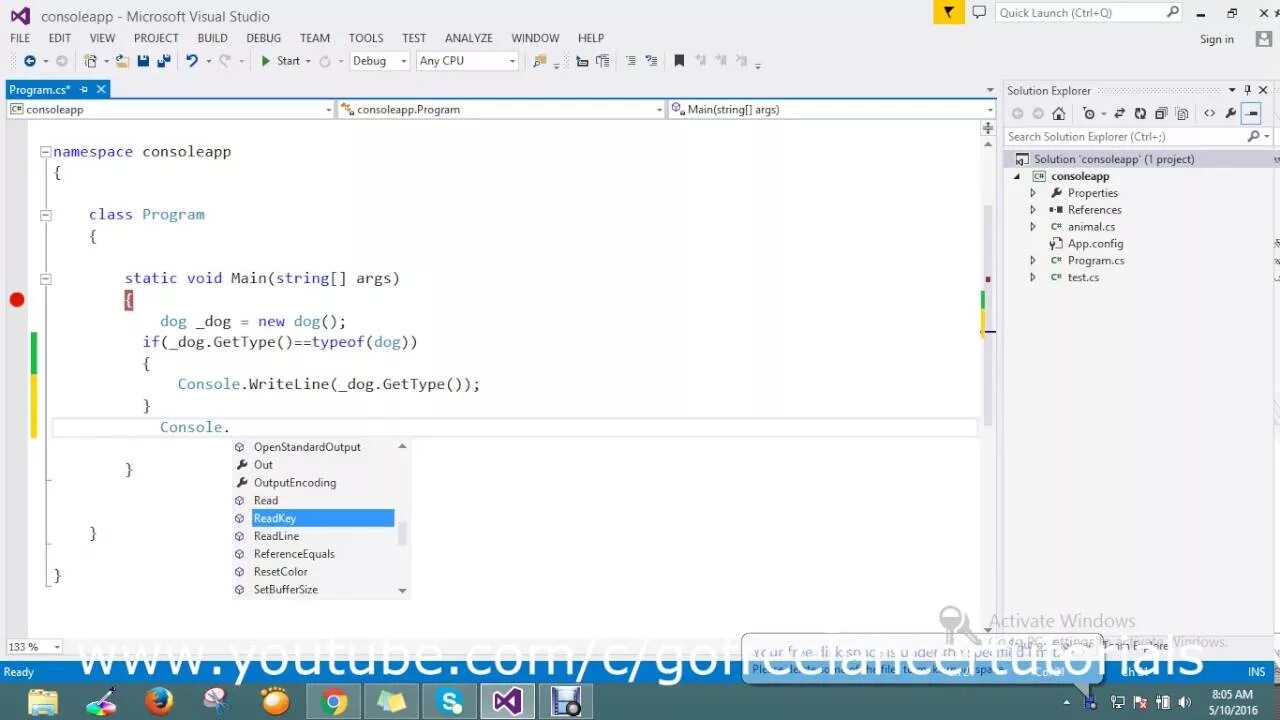Expand the test.cs node
The image size is (1280, 720).
click(x=1033, y=277)
